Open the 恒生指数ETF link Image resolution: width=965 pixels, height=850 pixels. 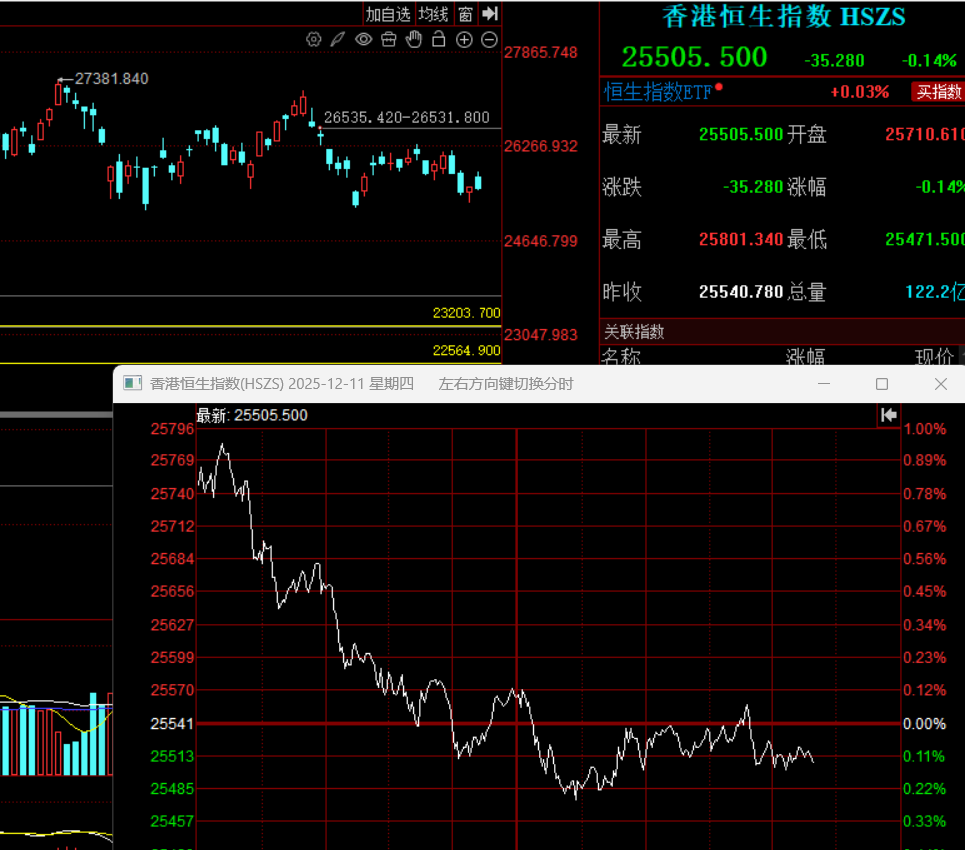point(659,92)
